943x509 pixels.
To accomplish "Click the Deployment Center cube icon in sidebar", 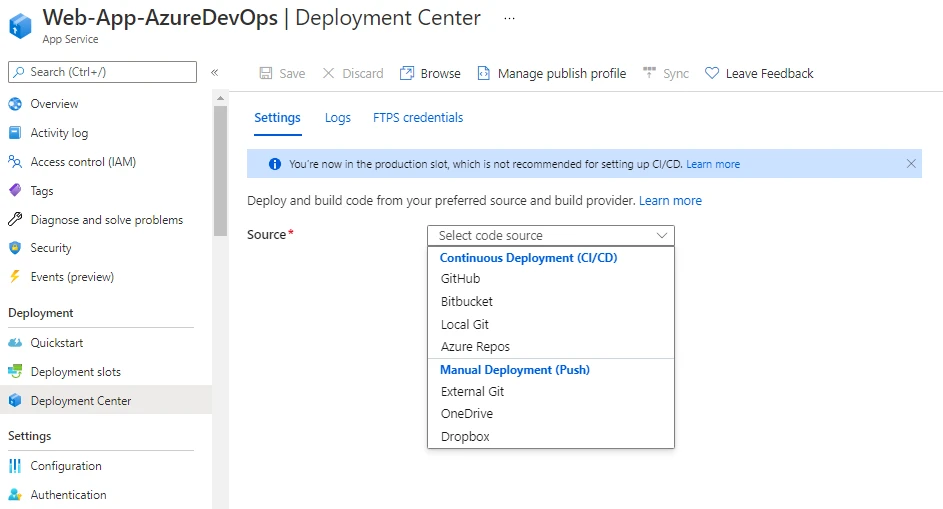I will 15,401.
